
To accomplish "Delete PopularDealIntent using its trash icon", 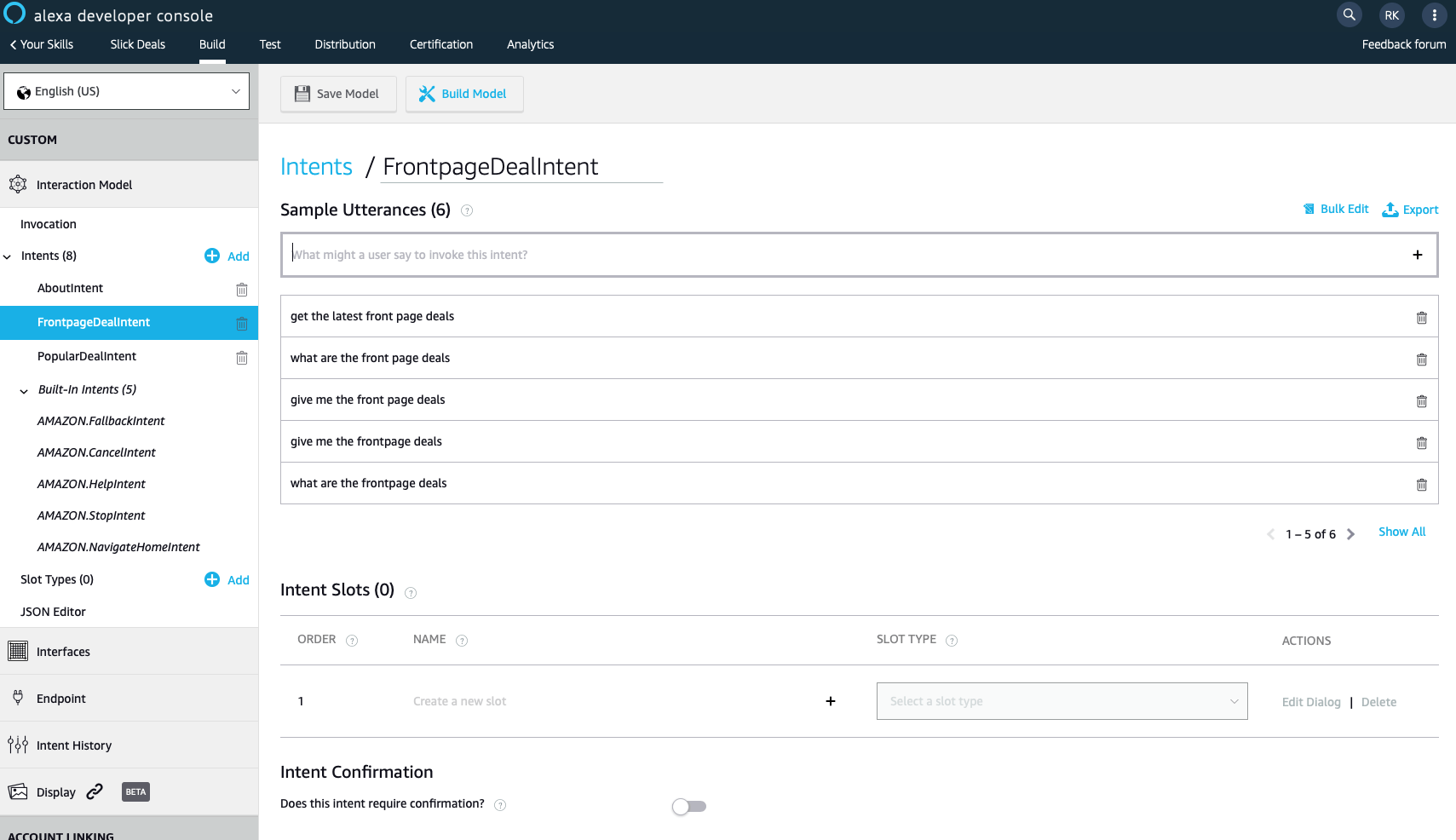I will pos(242,358).
